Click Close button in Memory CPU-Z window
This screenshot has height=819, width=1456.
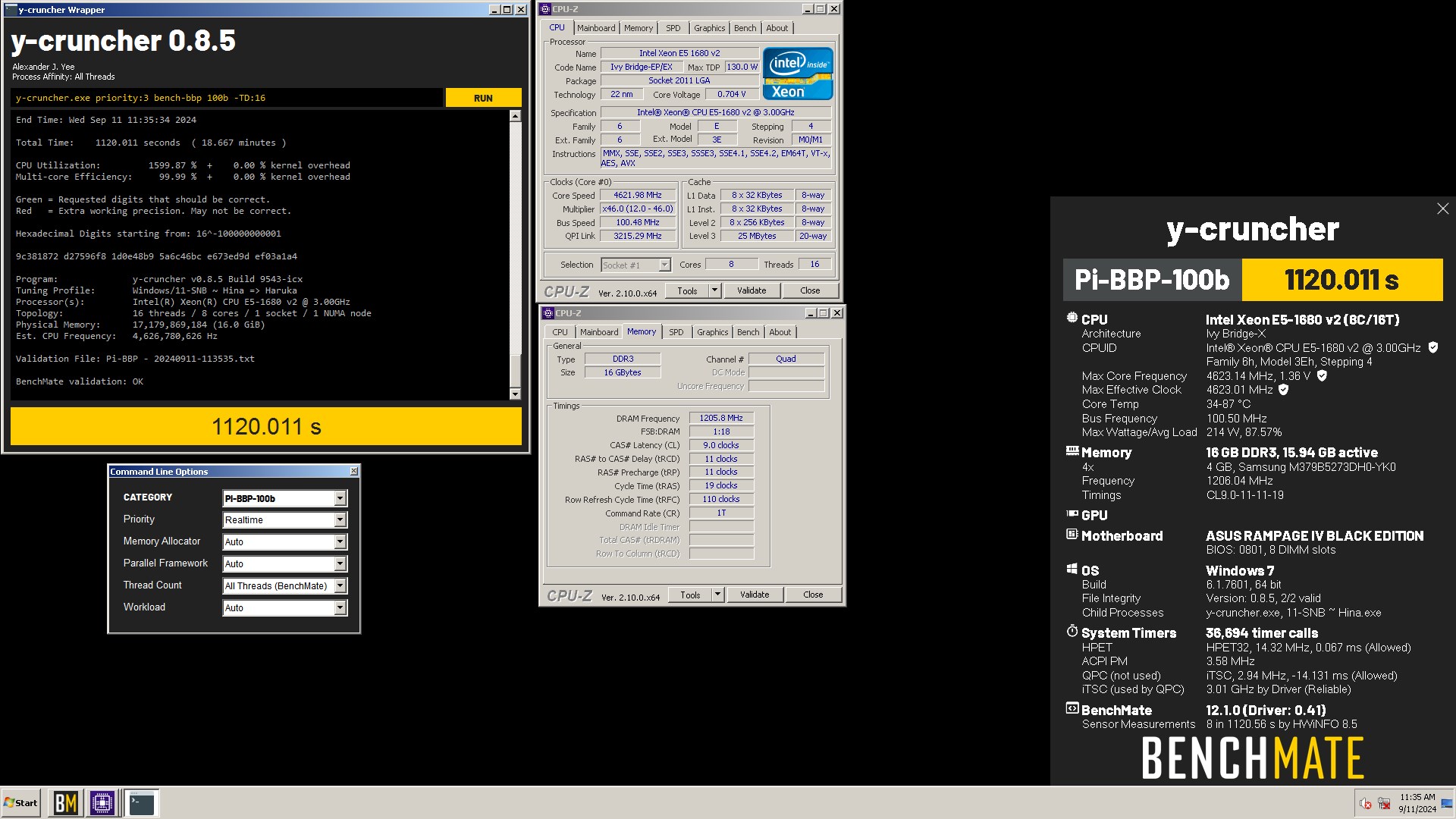click(813, 595)
